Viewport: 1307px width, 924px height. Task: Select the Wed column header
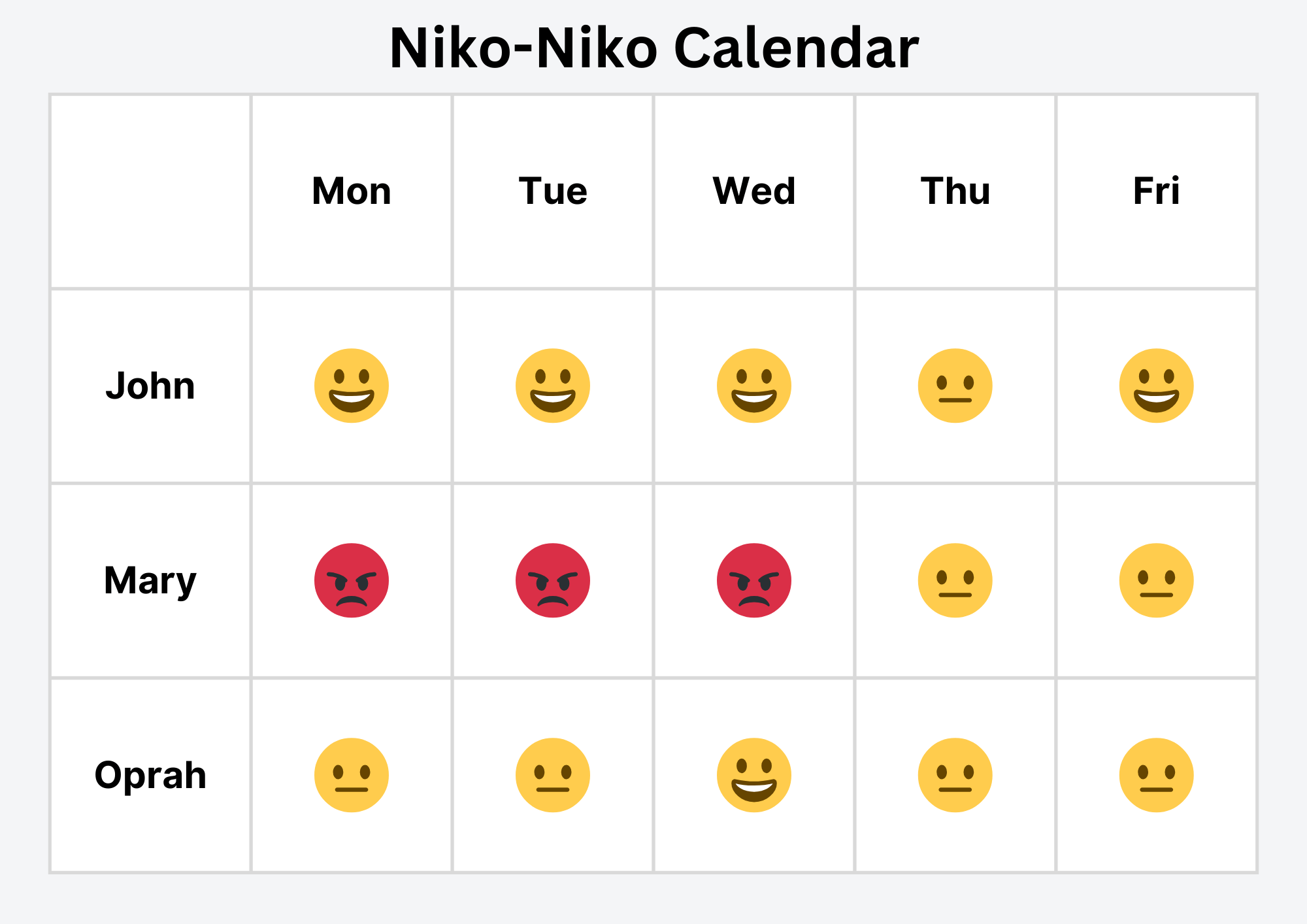754,191
